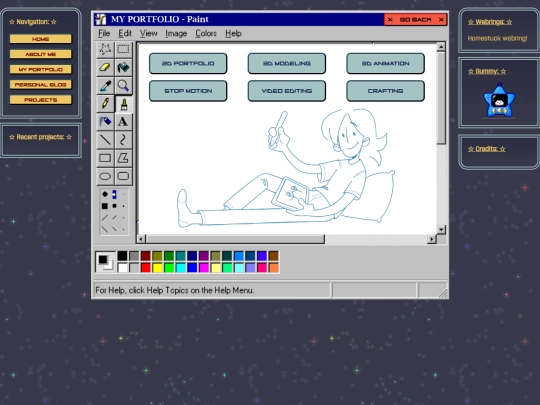Click the horizontal scrollbar thumb
The width and height of the screenshot is (540, 405).
[x=235, y=239]
